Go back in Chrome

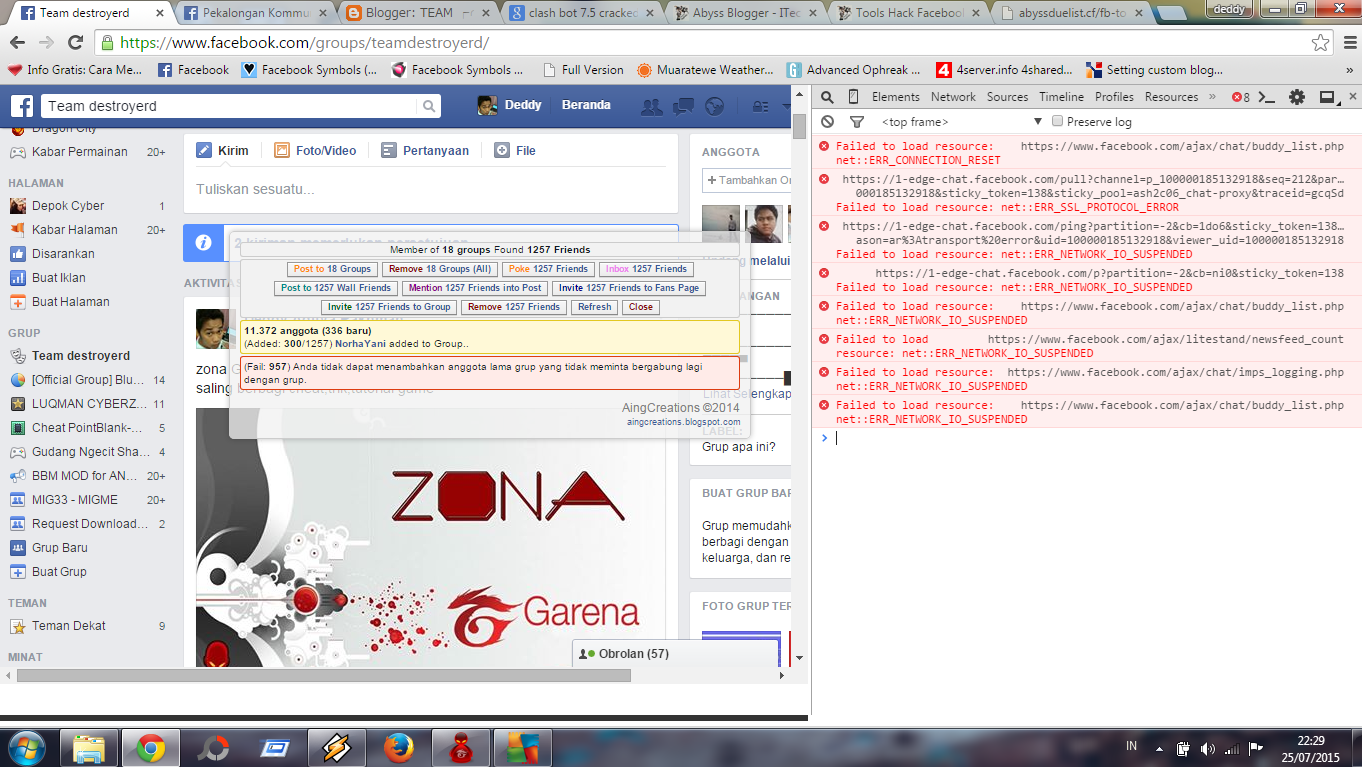(x=17, y=43)
